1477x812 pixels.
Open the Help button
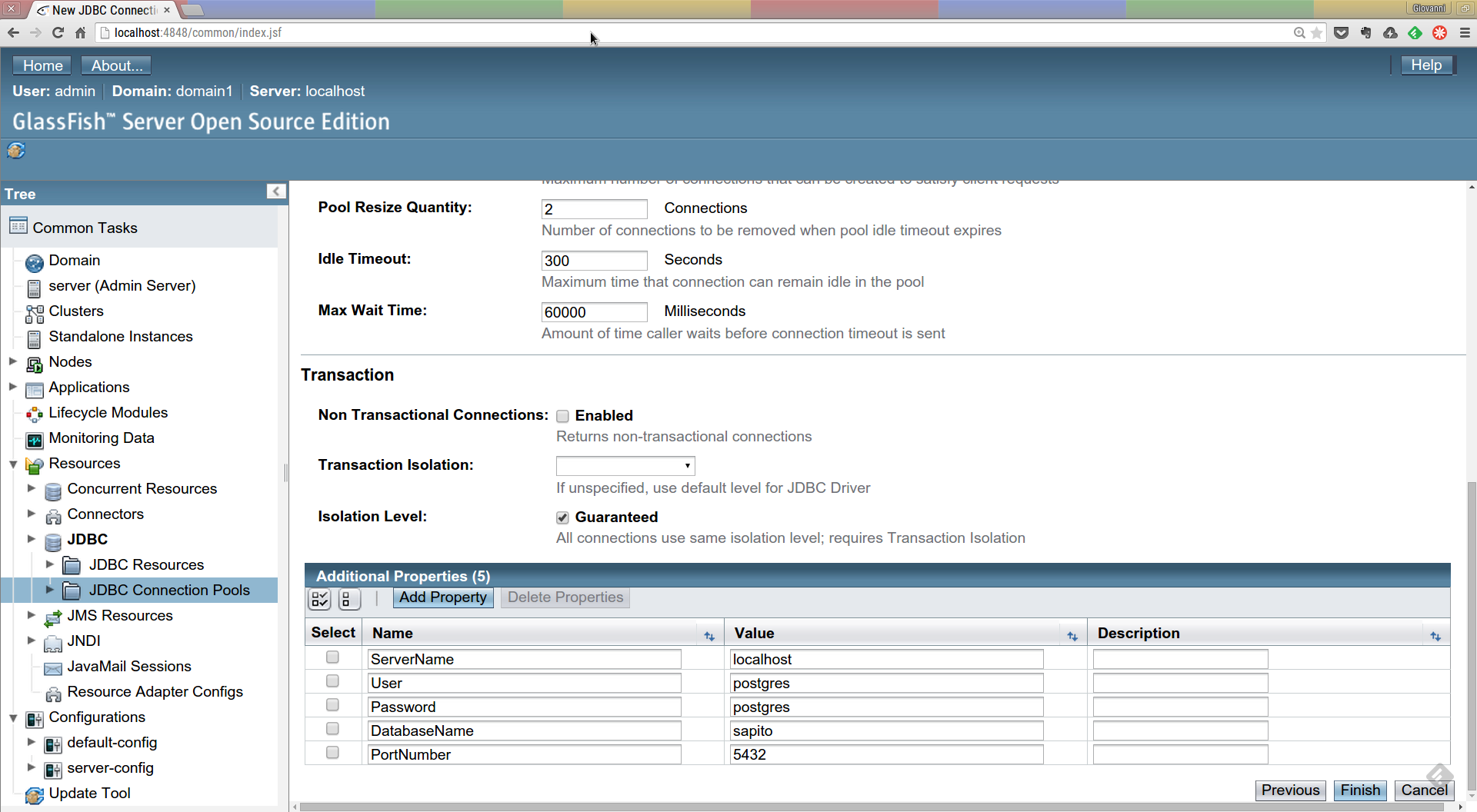[1425, 65]
